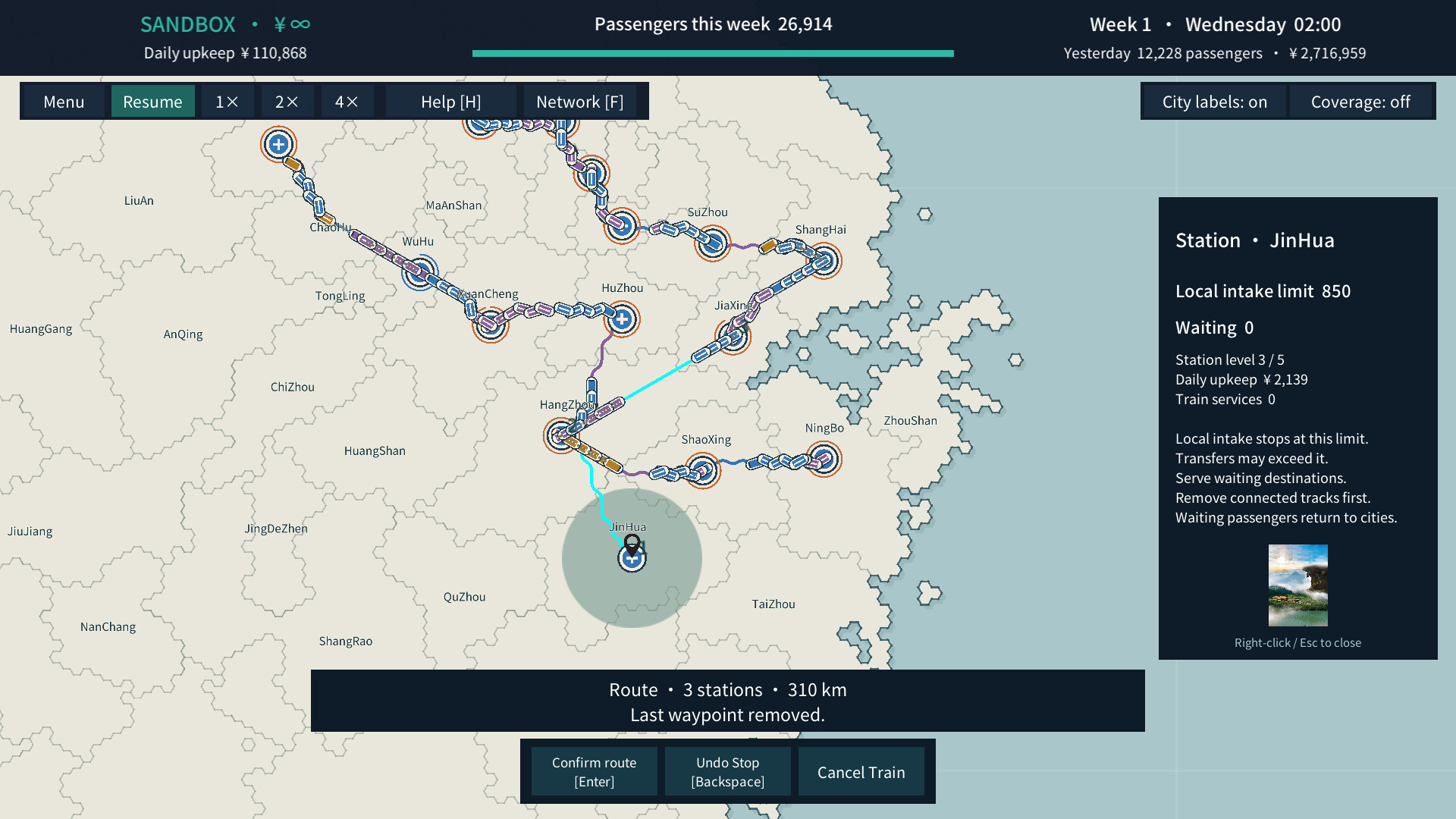Viewport: 1456px width, 819px height.
Task: Click the AnQing city label
Action: tap(184, 334)
